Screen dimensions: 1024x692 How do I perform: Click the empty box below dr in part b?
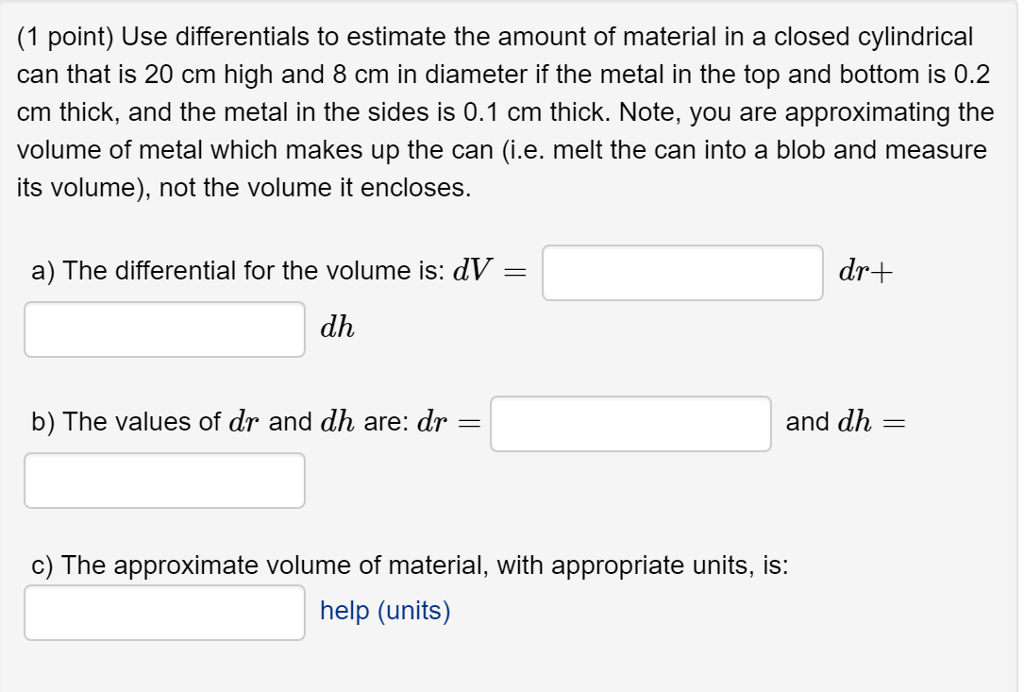pos(164,481)
